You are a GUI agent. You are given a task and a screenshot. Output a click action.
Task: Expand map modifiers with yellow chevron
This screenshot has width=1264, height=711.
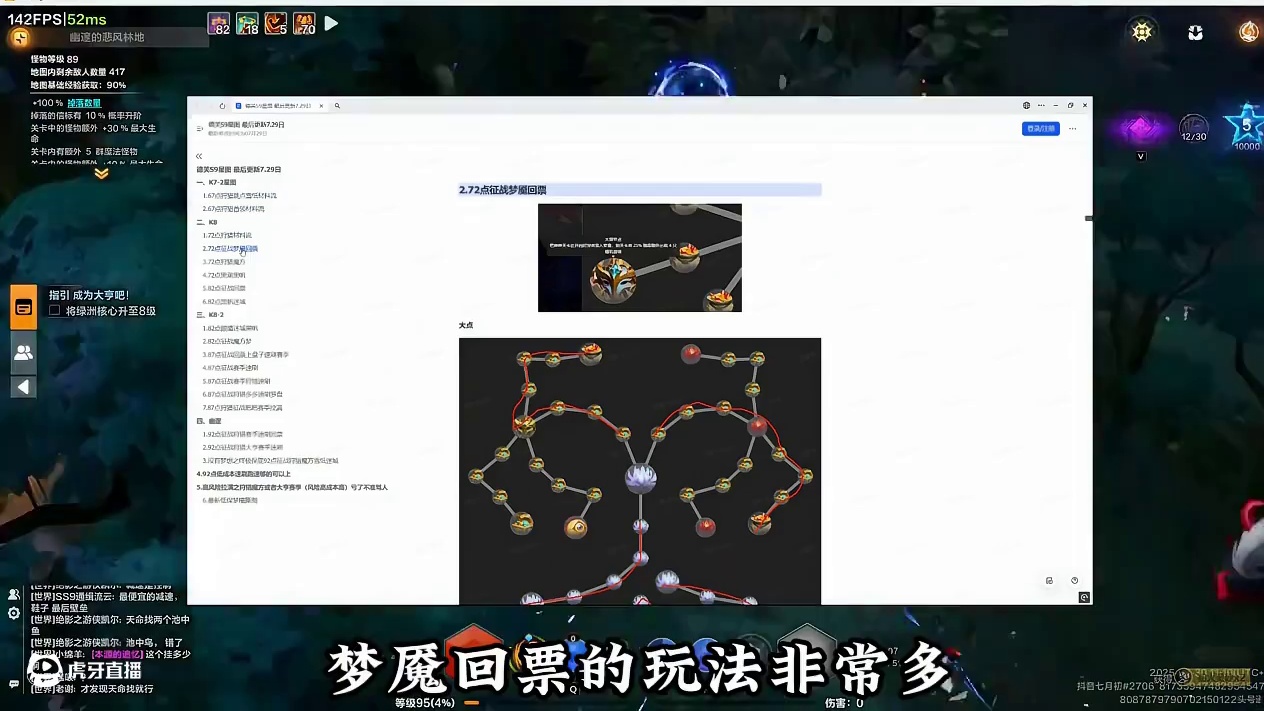pos(101,173)
